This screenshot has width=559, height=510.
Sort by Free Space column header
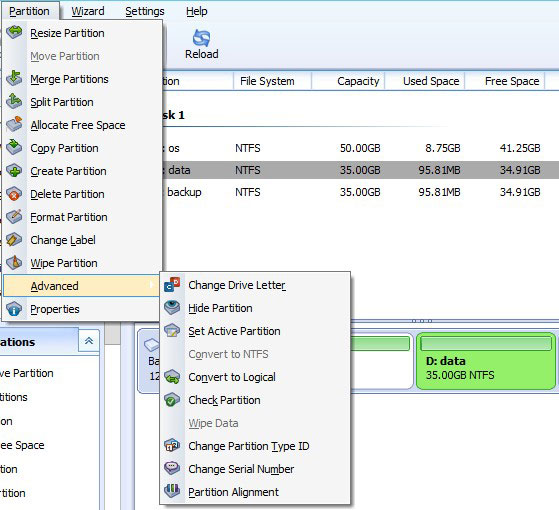click(505, 81)
